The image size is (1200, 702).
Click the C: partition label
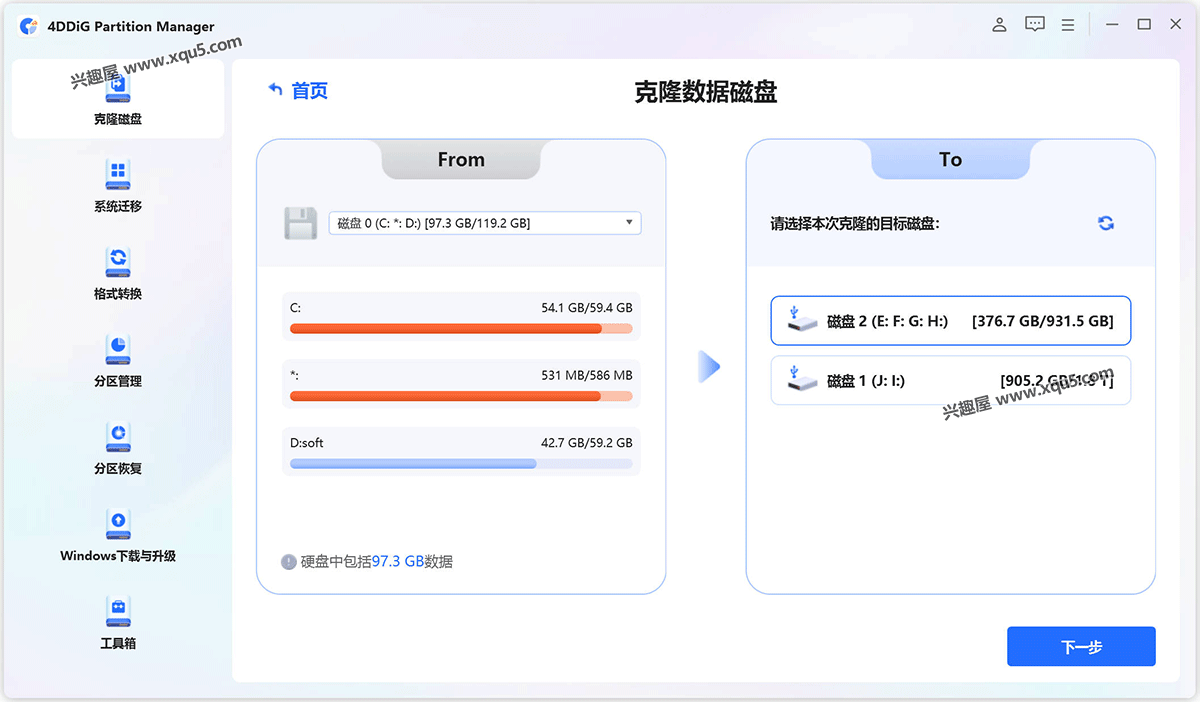[295, 308]
